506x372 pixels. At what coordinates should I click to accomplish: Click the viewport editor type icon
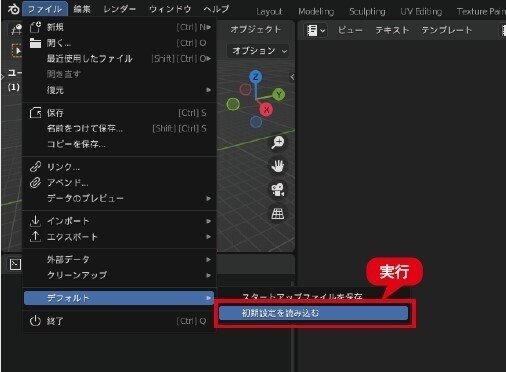click(15, 30)
